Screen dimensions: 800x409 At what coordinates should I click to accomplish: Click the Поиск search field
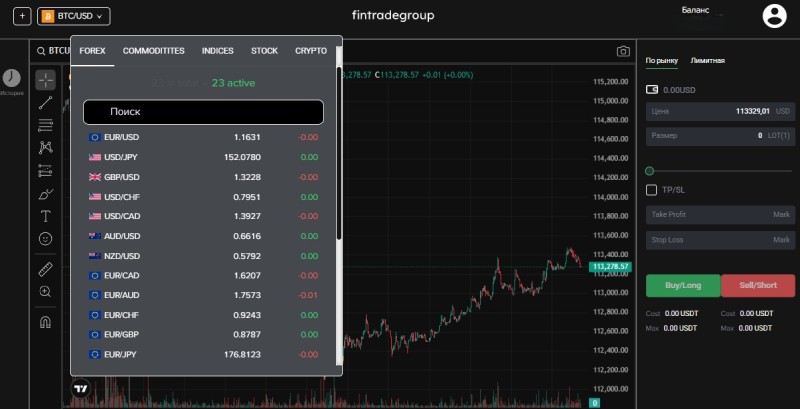point(204,112)
